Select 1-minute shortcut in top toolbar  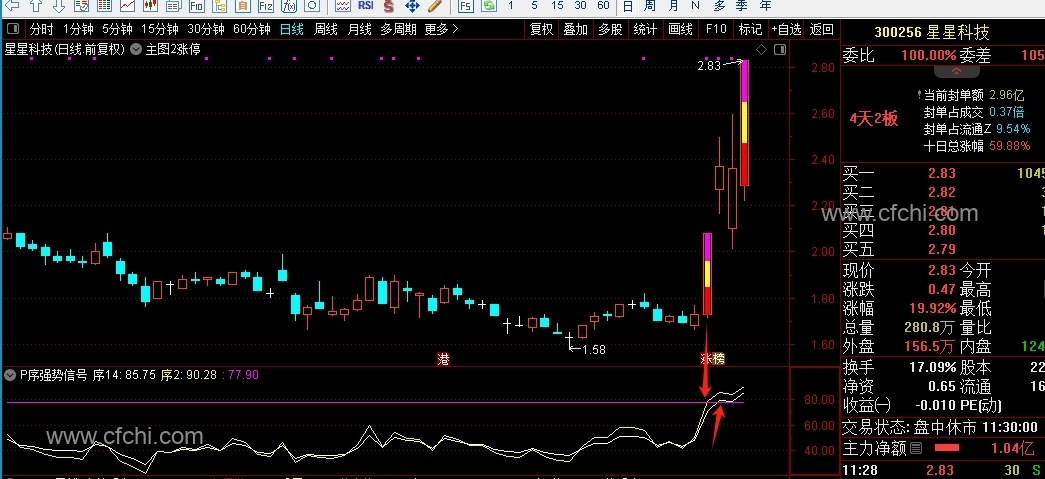(x=511, y=6)
